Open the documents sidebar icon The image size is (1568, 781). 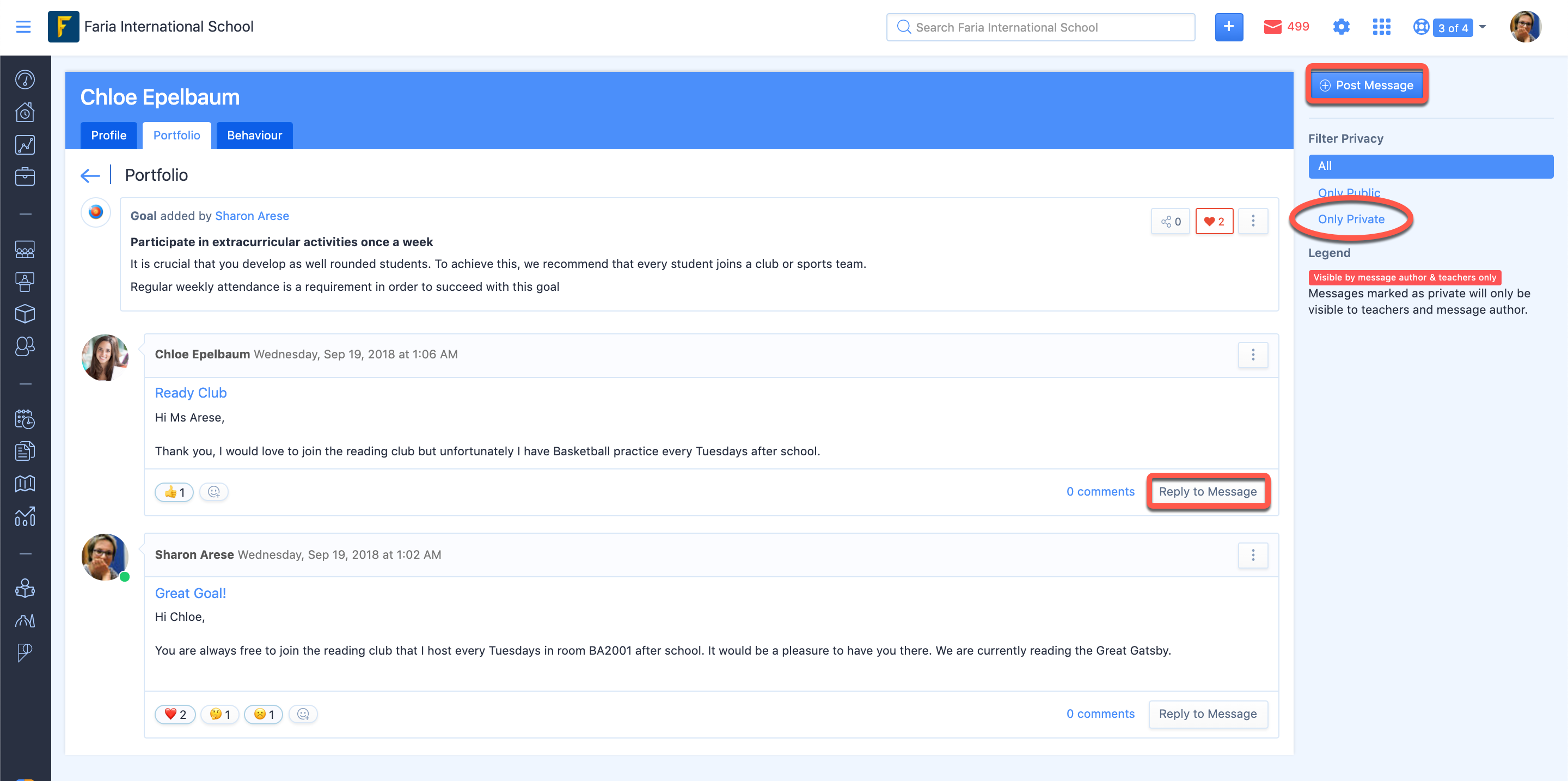[25, 451]
